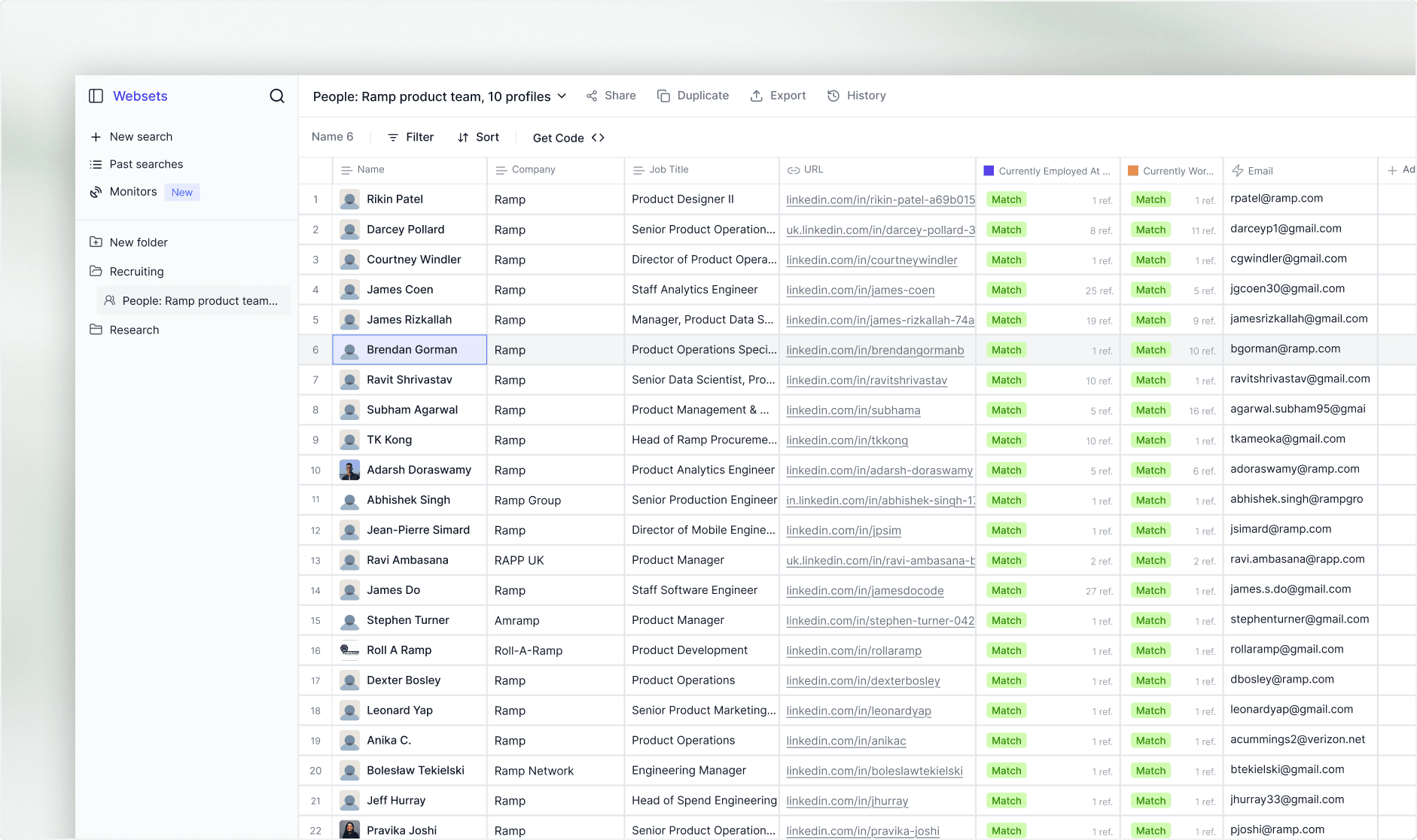Click the people icon next to Ramp product team
1417x840 pixels.
click(x=110, y=300)
